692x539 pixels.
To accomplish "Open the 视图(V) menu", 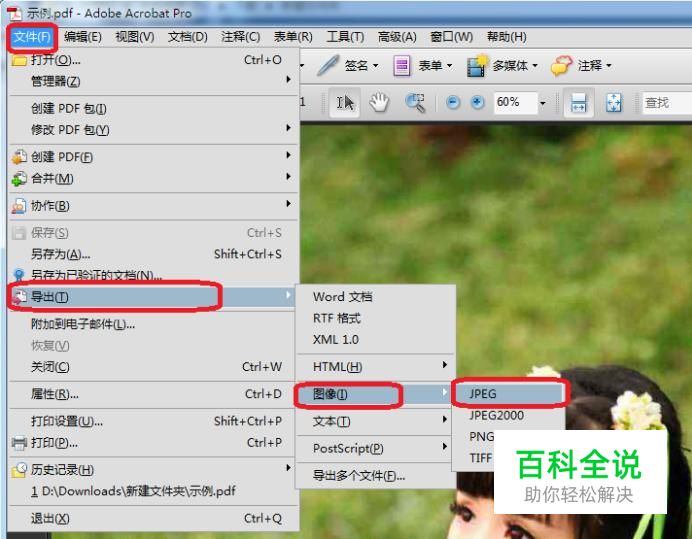I will click(x=135, y=37).
